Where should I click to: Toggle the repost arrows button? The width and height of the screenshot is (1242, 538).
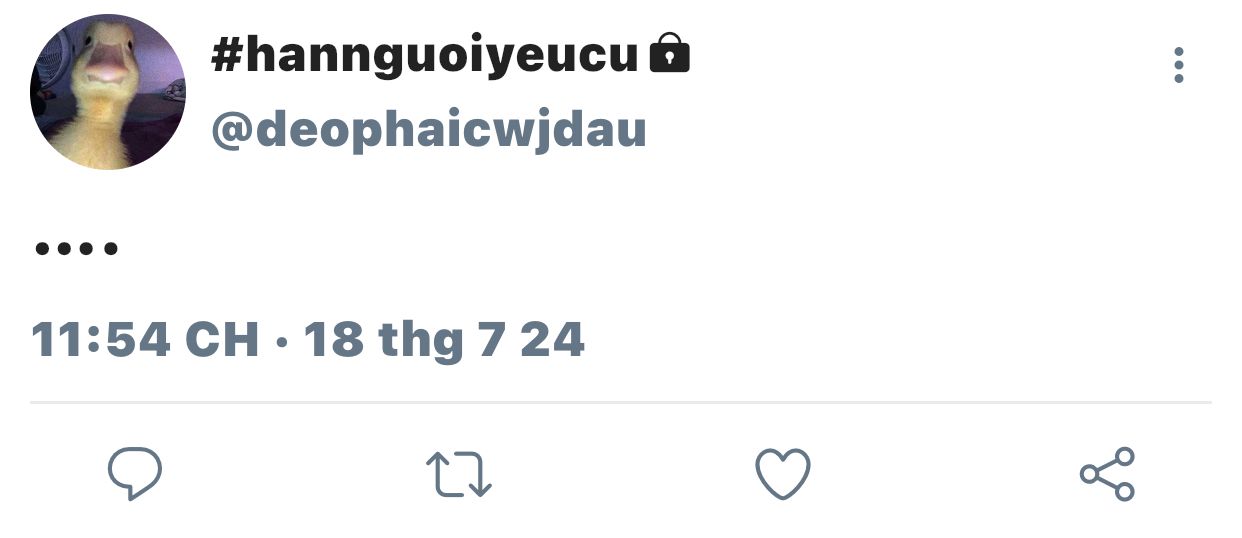click(459, 474)
